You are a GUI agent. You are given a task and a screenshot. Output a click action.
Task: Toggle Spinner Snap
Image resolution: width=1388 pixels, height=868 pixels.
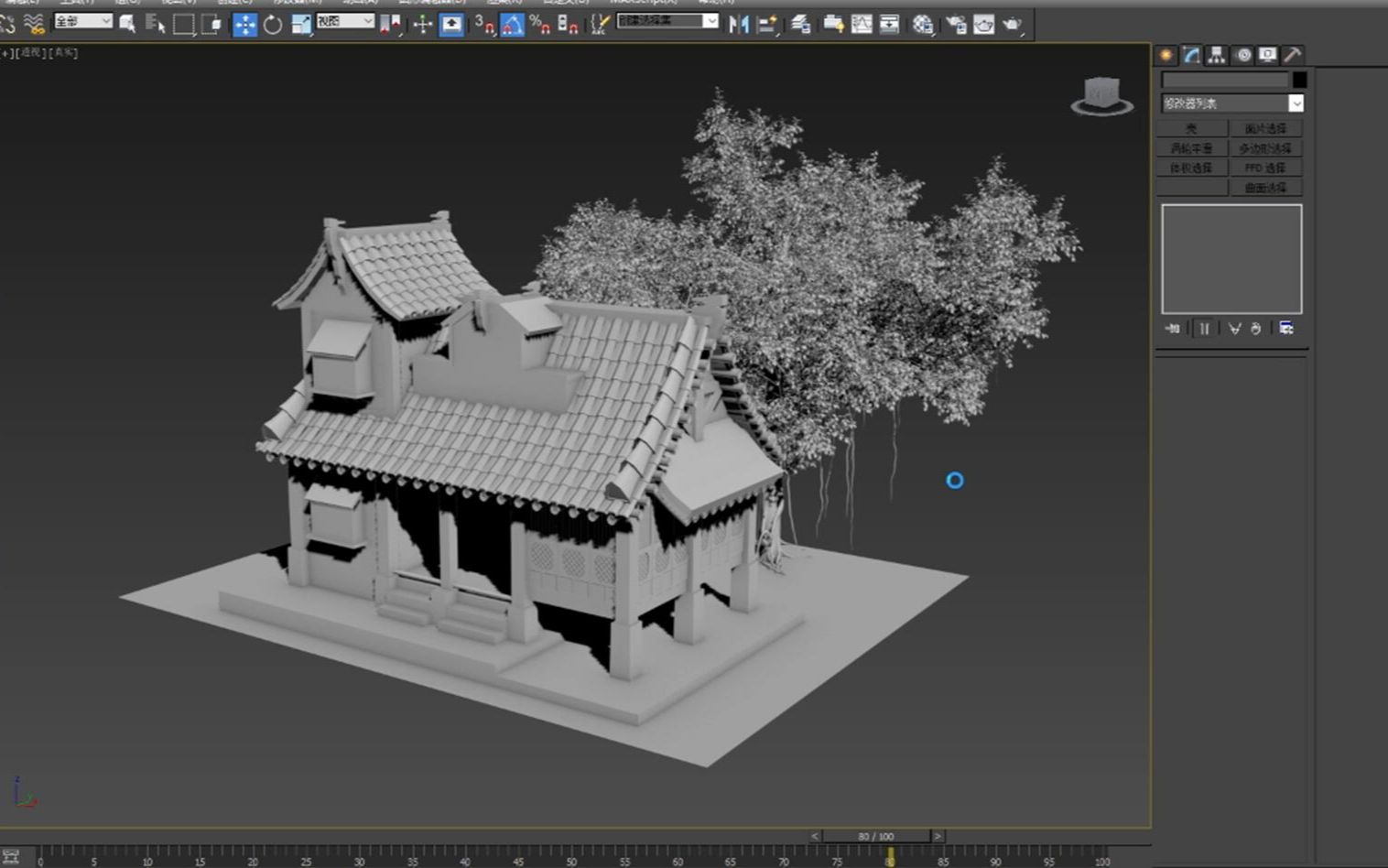pos(568,25)
